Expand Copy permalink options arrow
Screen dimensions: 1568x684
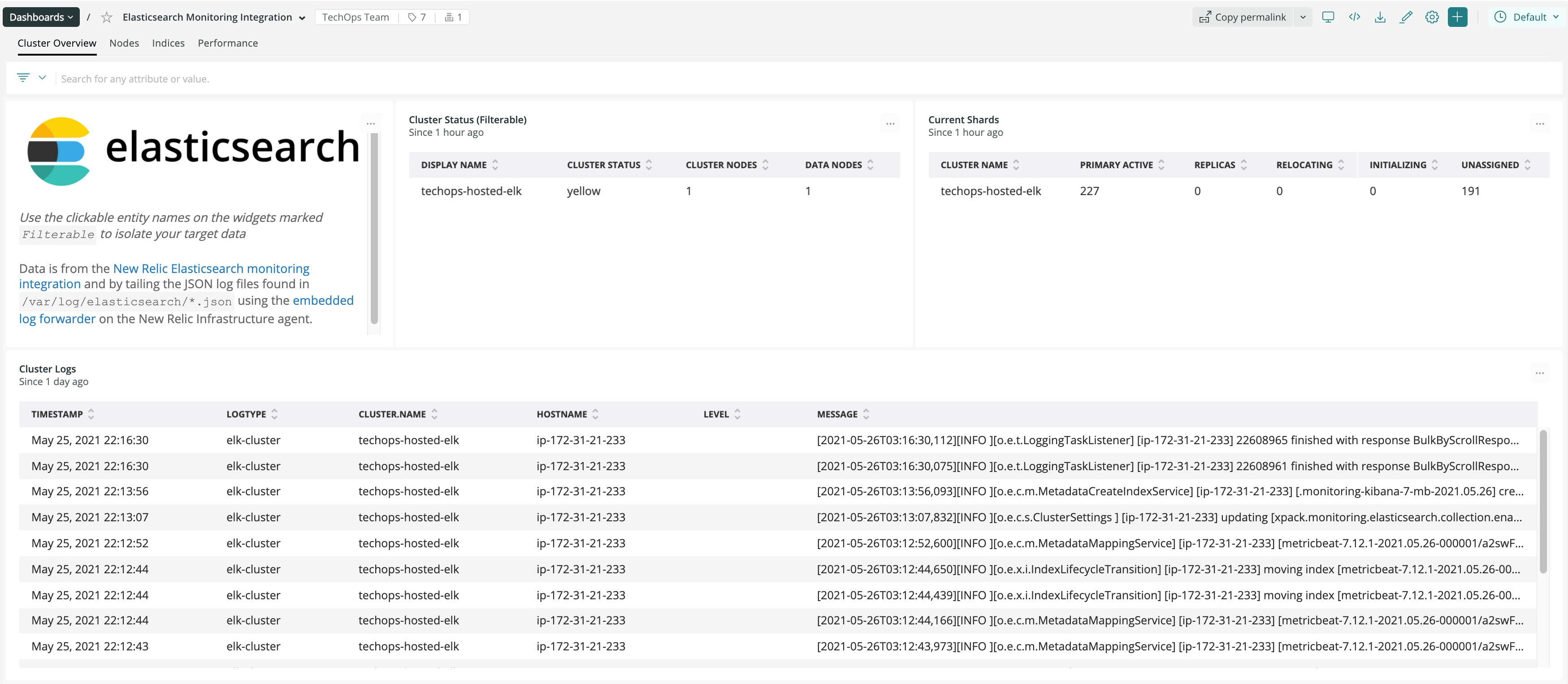pyautogui.click(x=1303, y=17)
